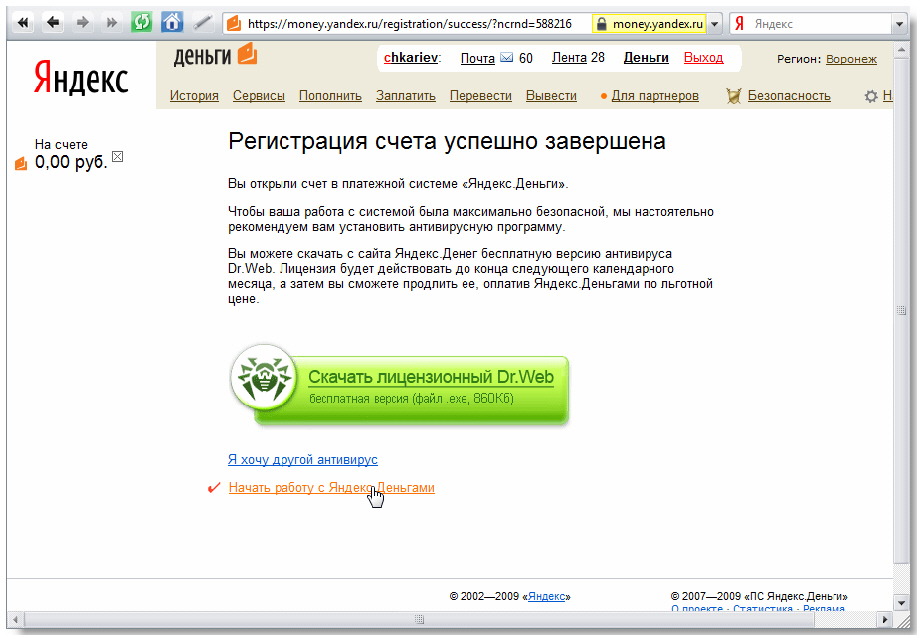Go to Пополнить
The image size is (917, 635).
tap(330, 96)
